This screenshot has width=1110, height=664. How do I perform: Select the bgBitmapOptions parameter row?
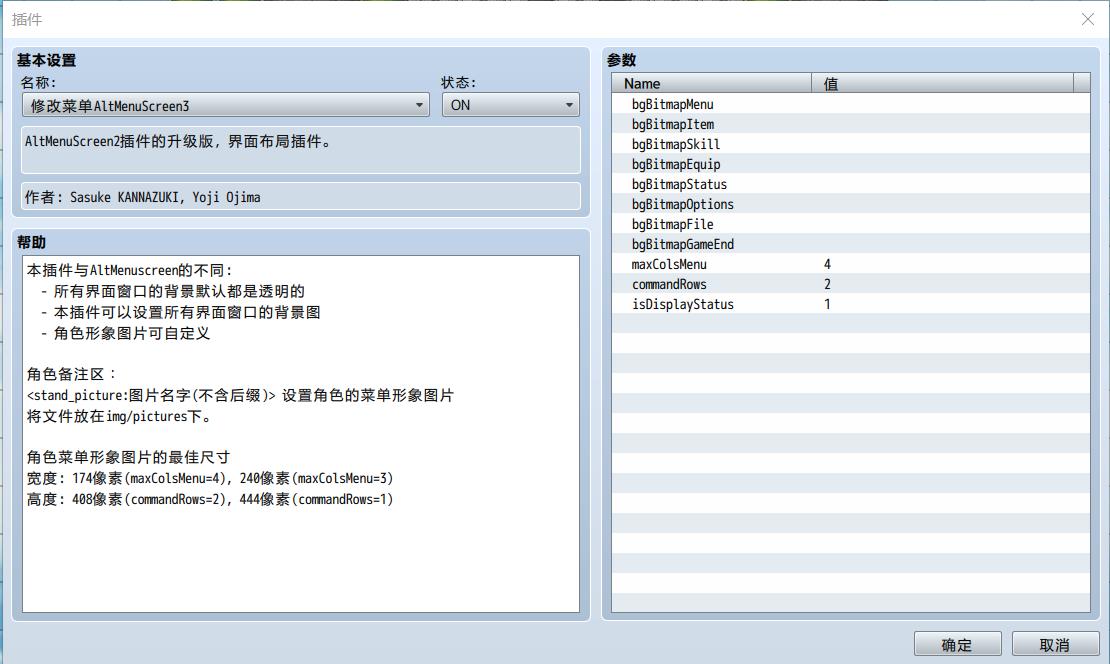point(850,204)
